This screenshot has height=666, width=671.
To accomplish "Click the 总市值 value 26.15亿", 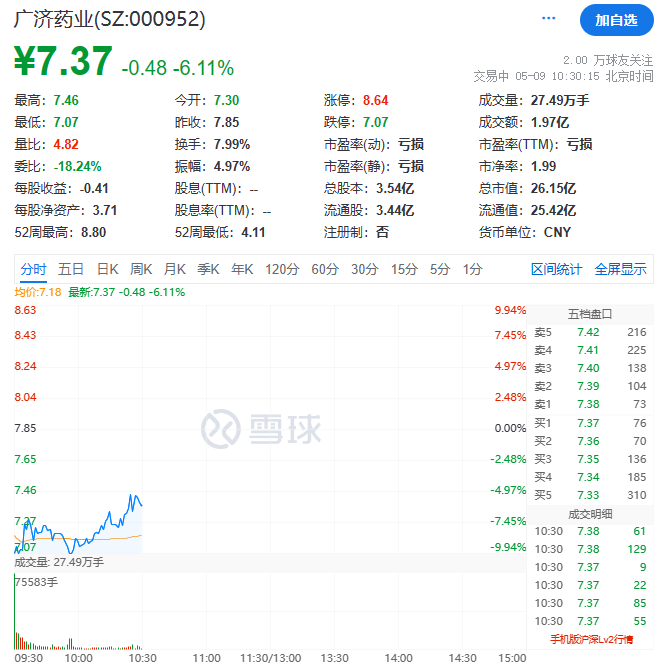I will (553, 188).
